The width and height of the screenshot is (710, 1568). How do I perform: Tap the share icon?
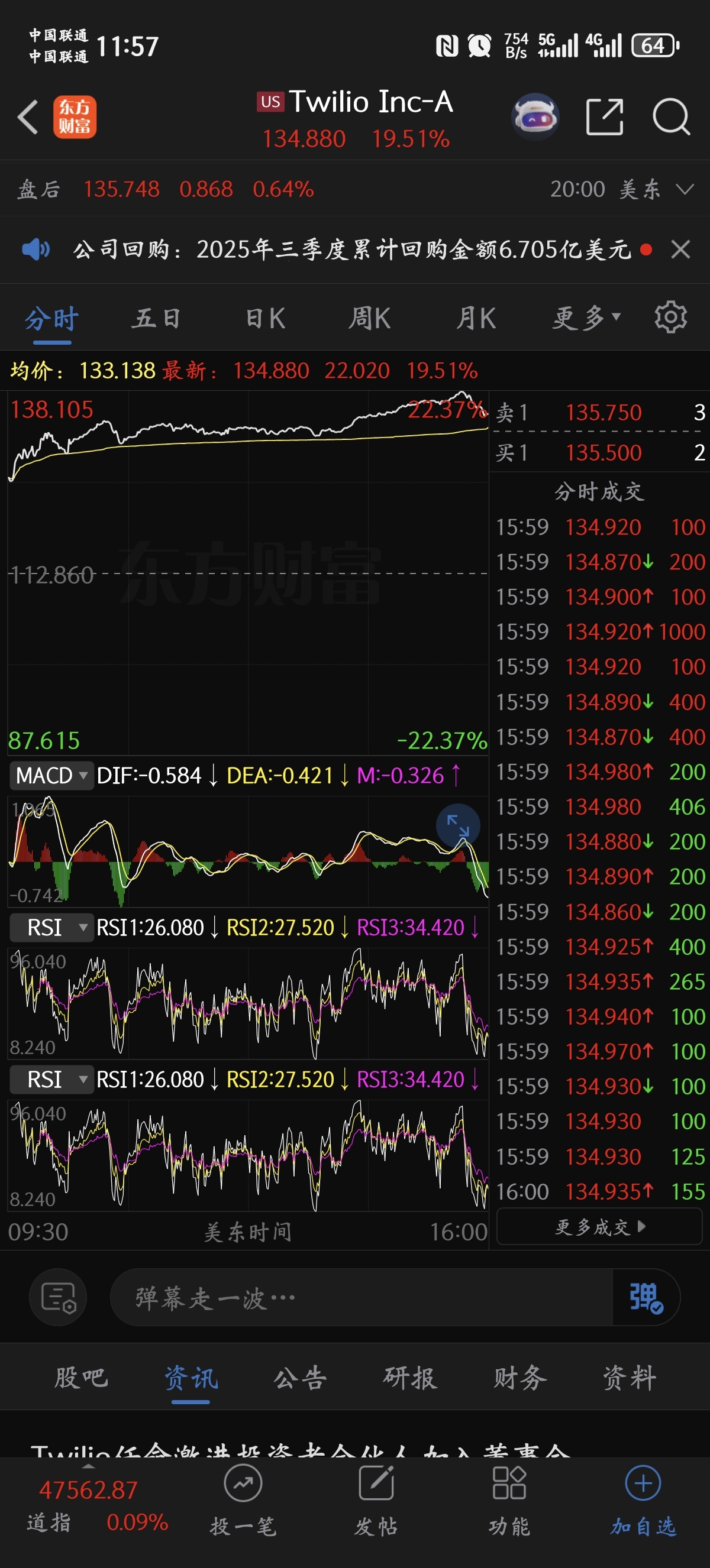pos(604,116)
